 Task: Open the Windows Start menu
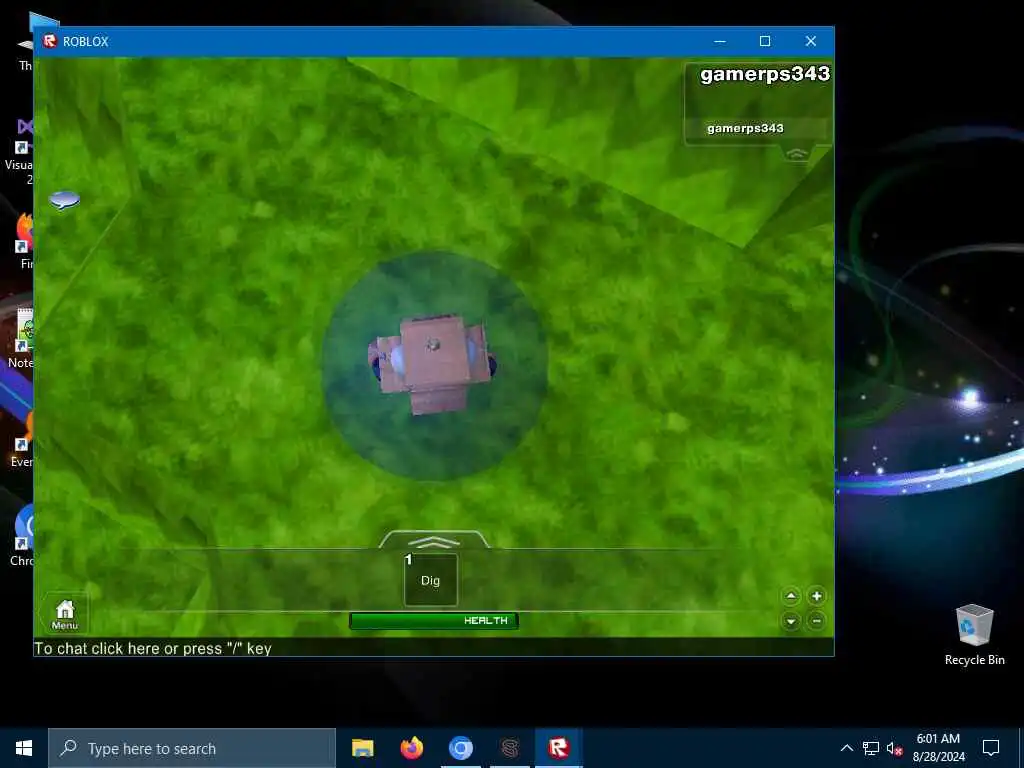click(24, 748)
